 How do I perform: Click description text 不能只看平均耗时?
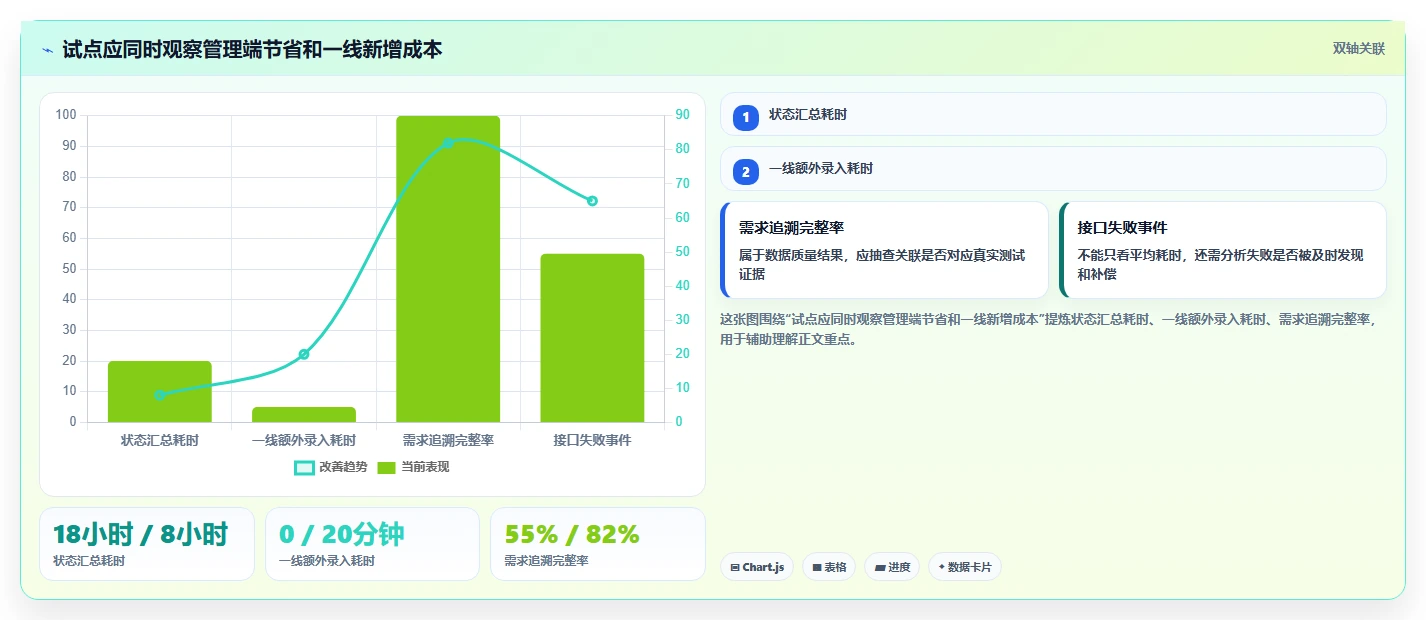click(x=1220, y=265)
